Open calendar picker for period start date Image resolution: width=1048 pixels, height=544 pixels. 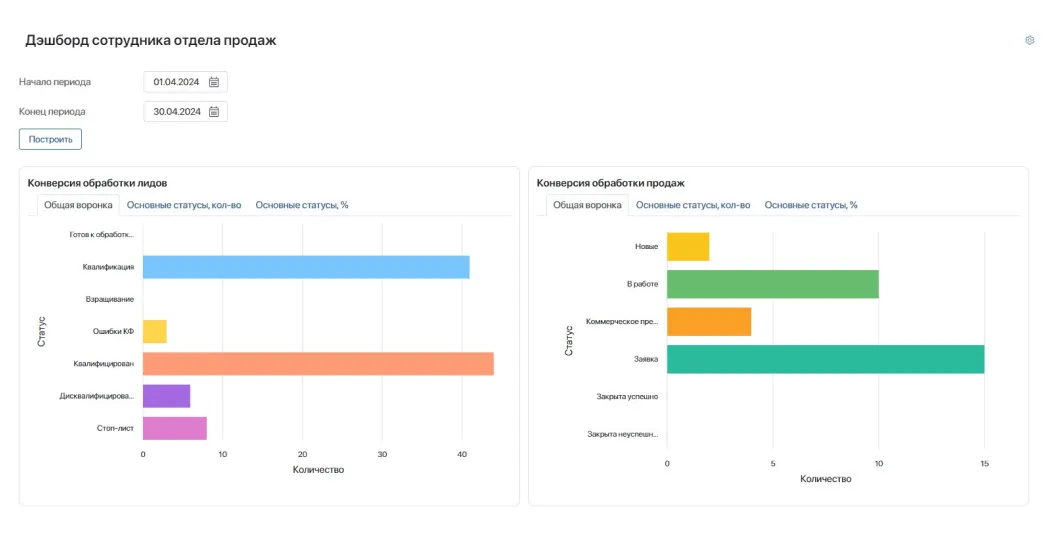pos(214,82)
